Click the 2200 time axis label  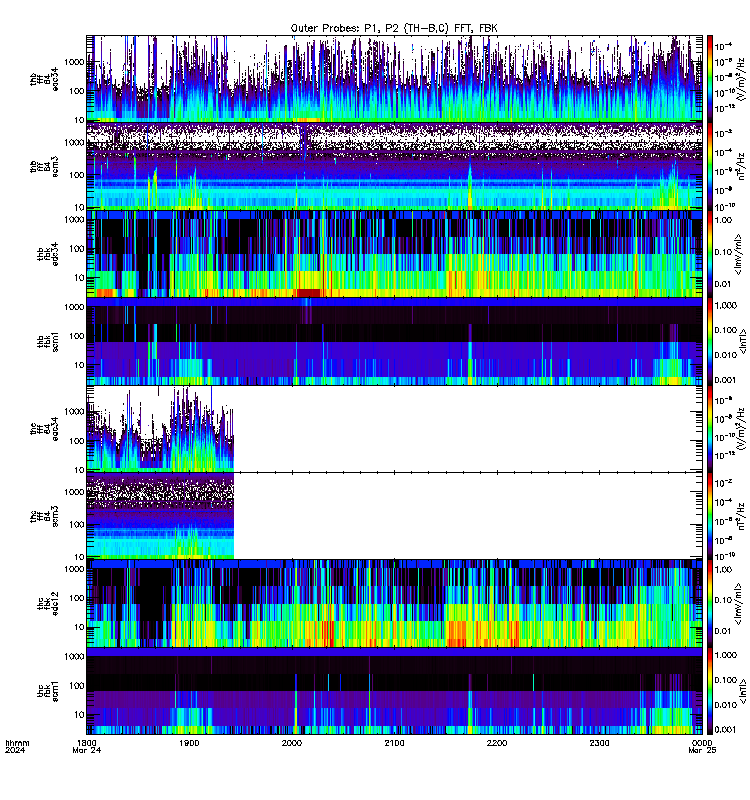(497, 743)
